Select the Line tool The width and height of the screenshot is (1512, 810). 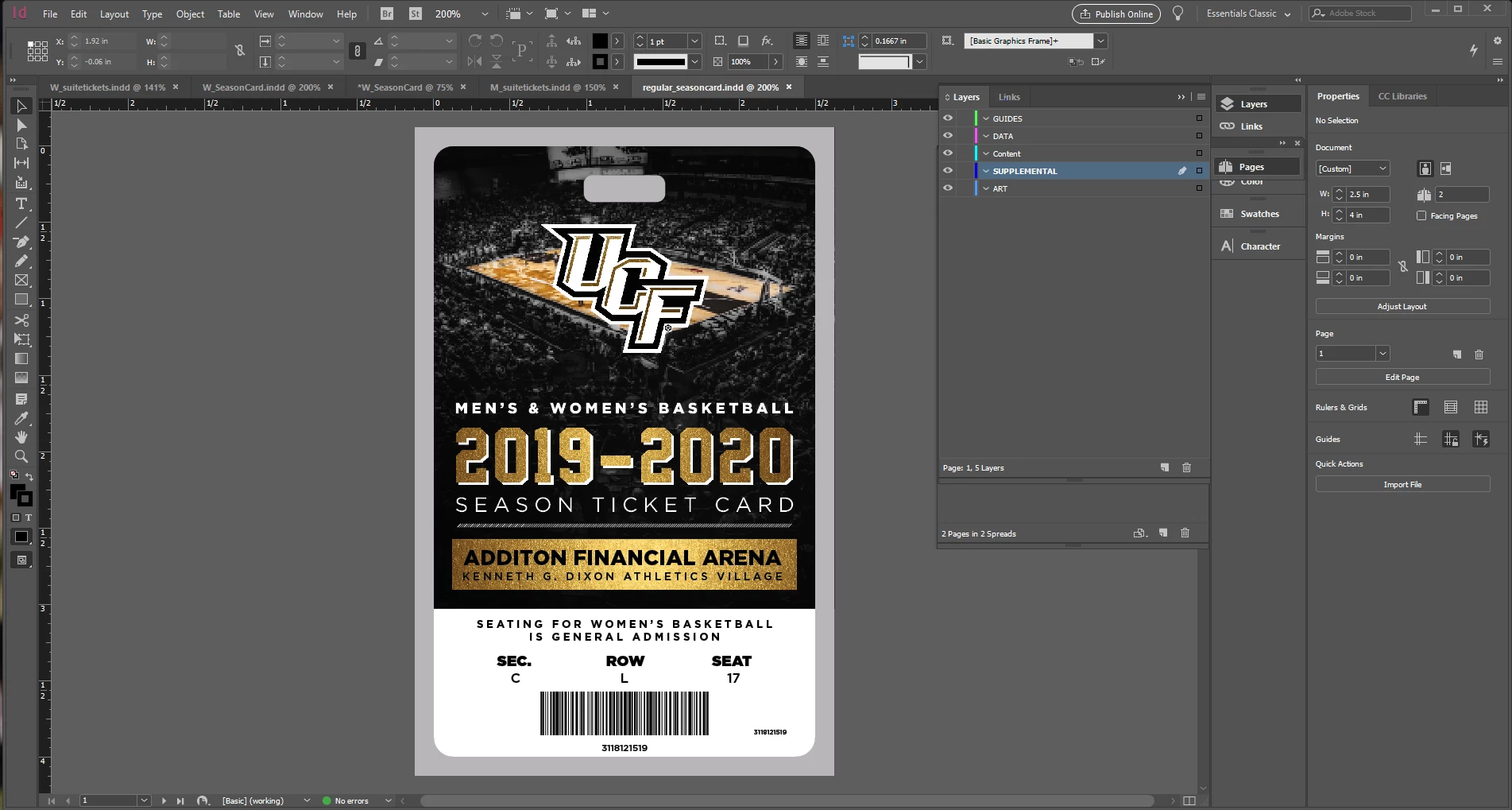pos(21,223)
